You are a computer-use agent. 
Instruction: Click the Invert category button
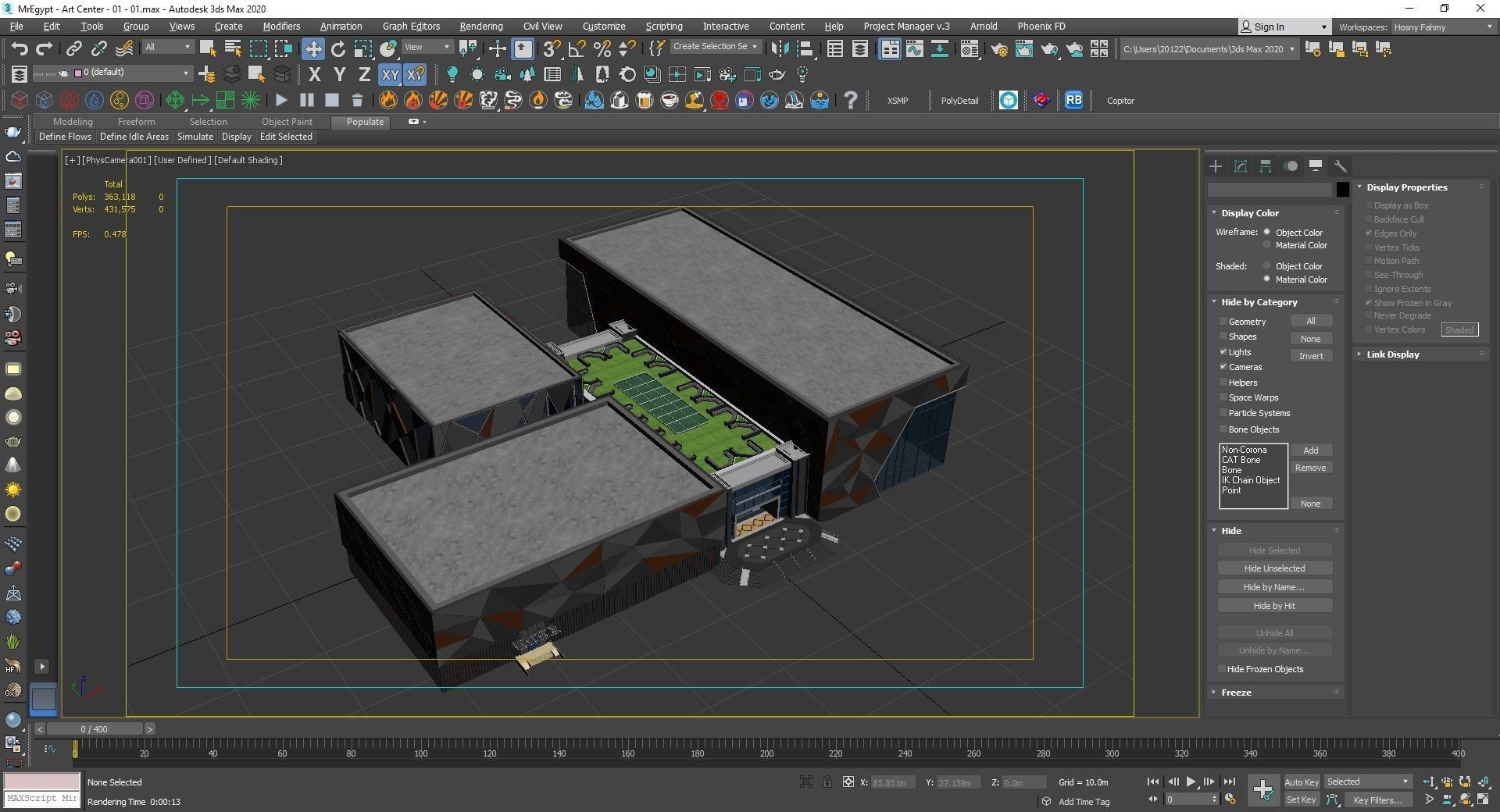(x=1311, y=356)
